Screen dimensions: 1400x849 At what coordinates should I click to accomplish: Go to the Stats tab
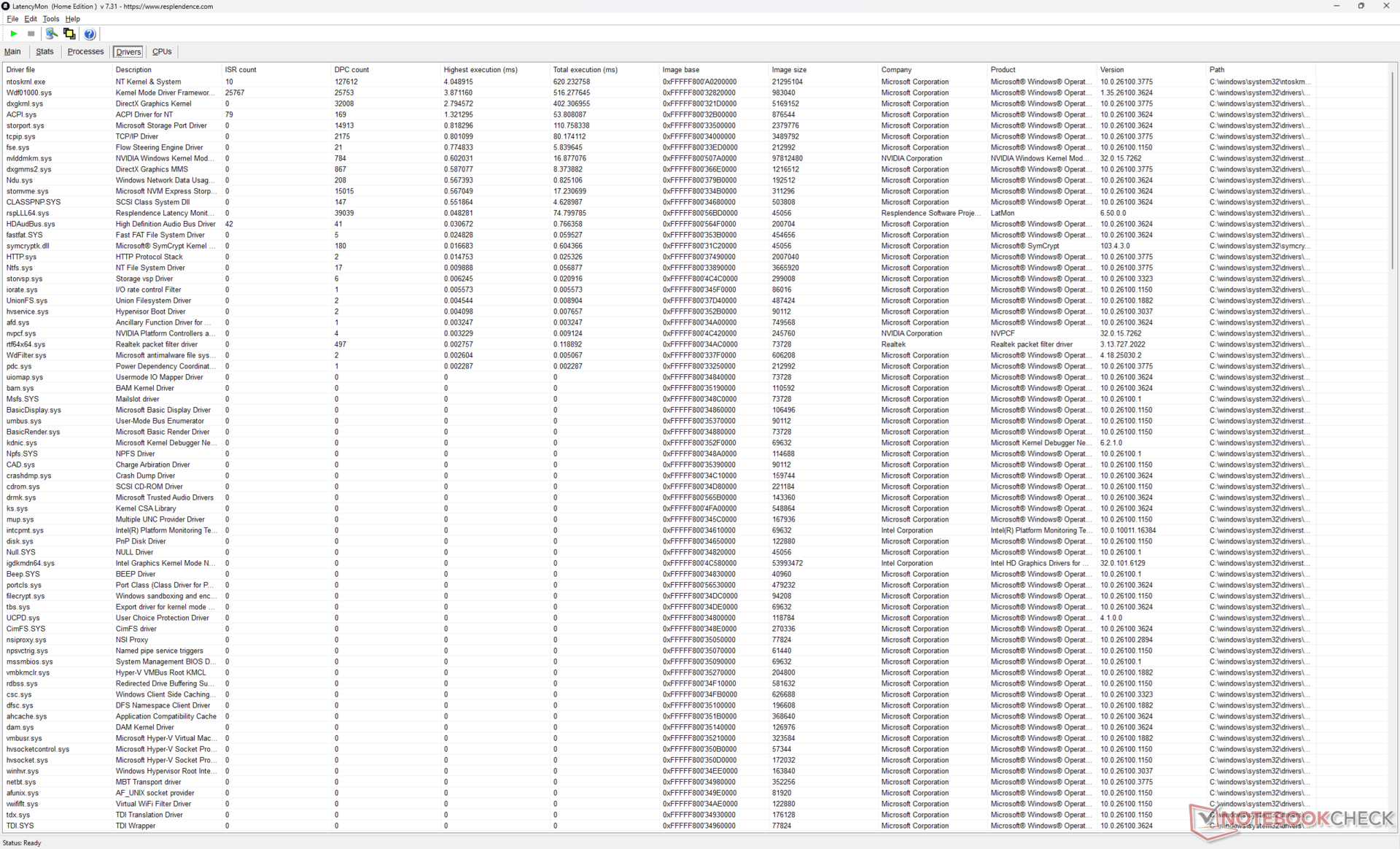pyautogui.click(x=44, y=52)
